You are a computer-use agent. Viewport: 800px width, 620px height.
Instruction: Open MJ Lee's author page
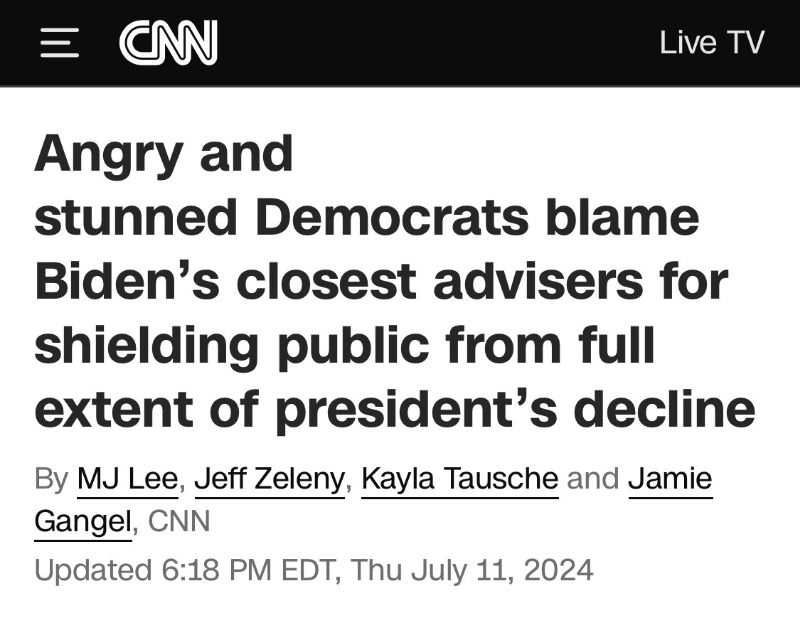pos(128,478)
